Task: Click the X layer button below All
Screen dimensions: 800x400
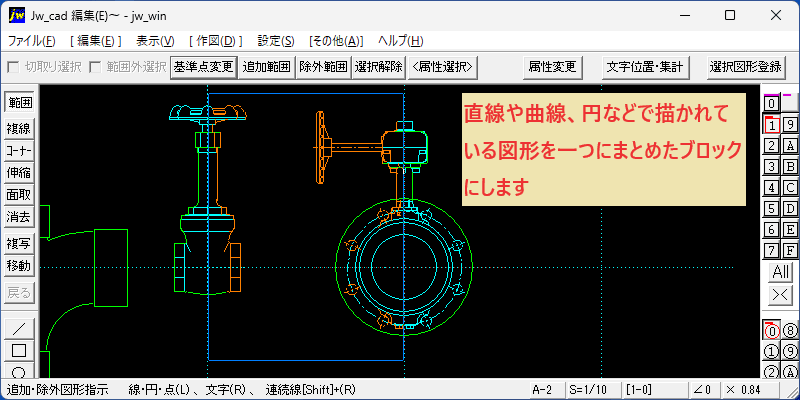Action: [781, 295]
